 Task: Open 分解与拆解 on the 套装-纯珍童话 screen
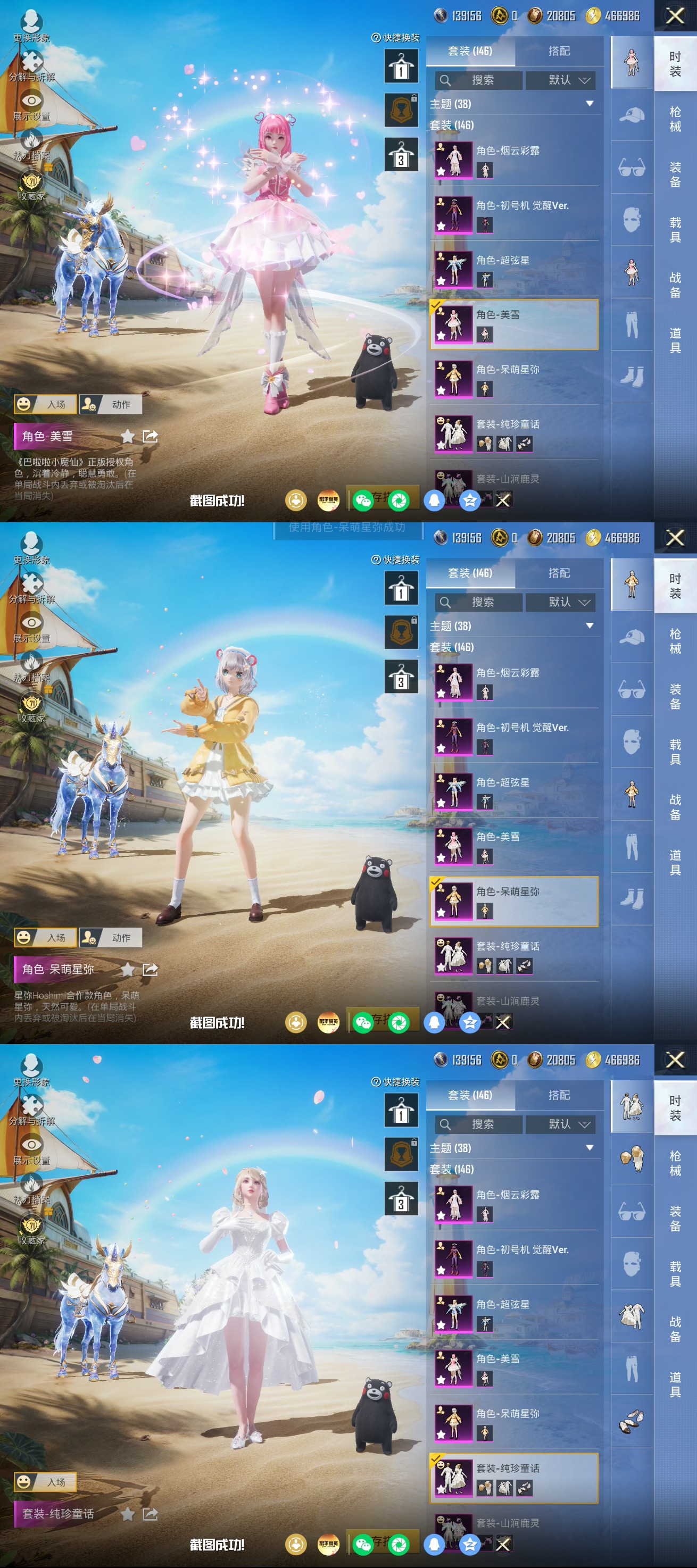tap(31, 1110)
